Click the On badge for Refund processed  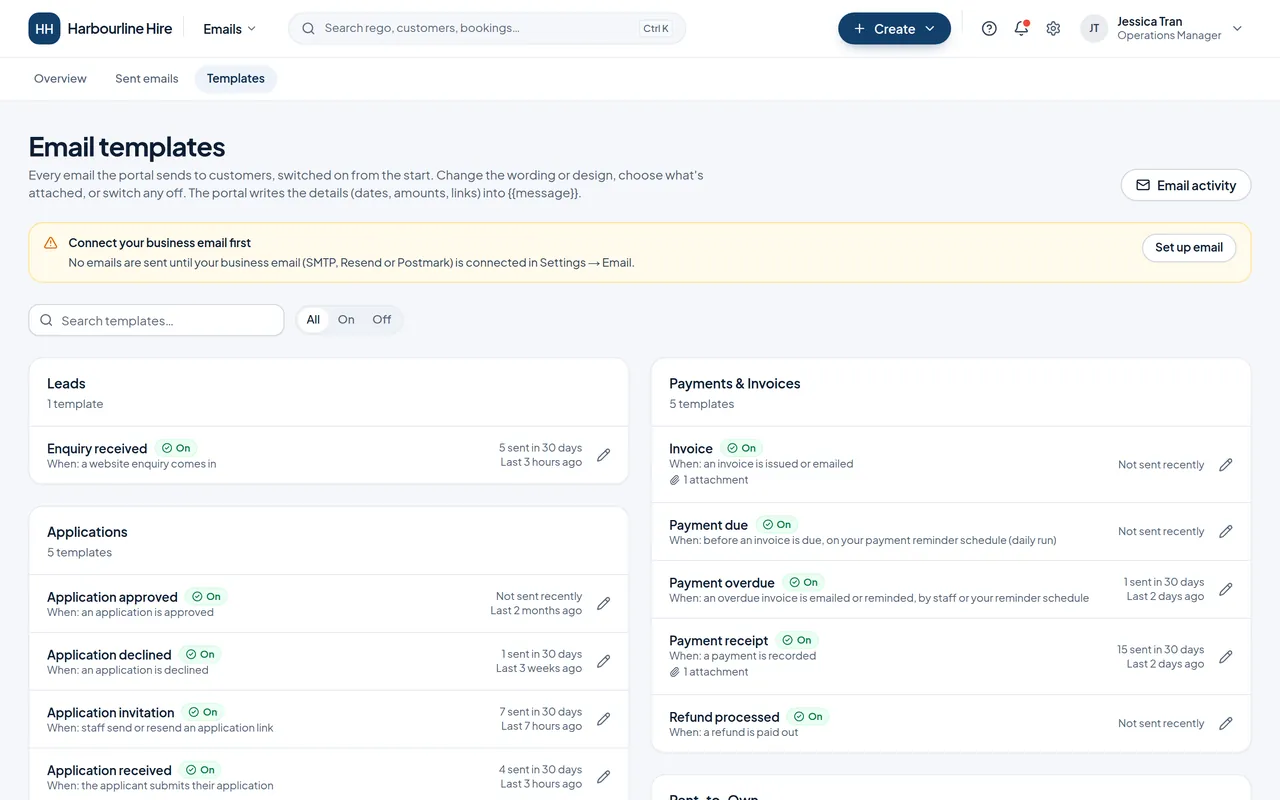click(x=808, y=717)
